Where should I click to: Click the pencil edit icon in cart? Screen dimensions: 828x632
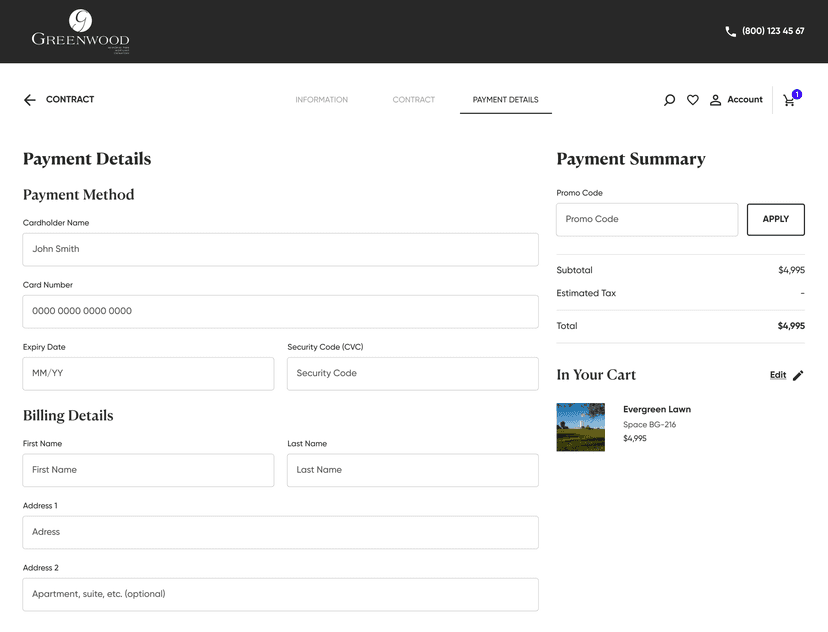[798, 376]
